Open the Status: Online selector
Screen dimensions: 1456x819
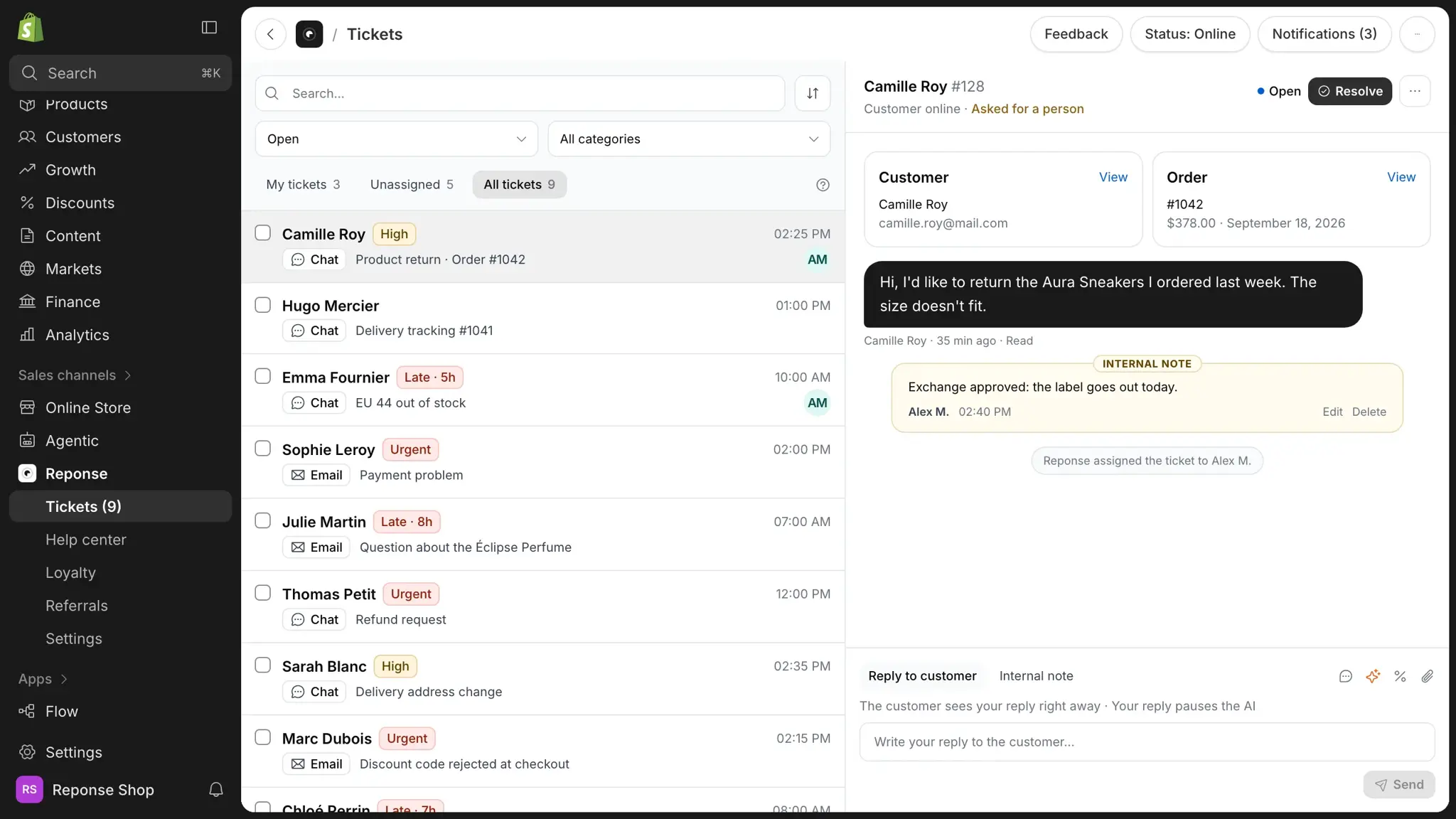(x=1189, y=34)
